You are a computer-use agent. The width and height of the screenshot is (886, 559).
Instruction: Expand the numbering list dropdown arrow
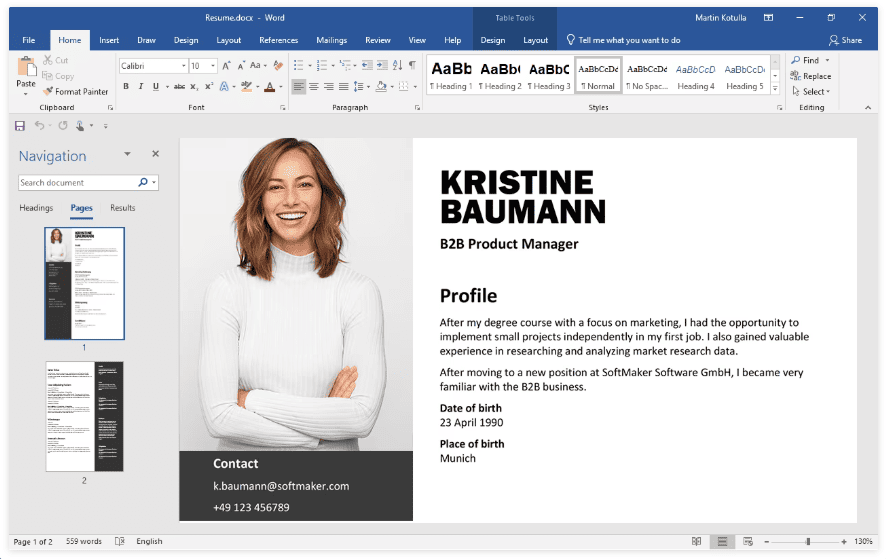tap(333, 66)
